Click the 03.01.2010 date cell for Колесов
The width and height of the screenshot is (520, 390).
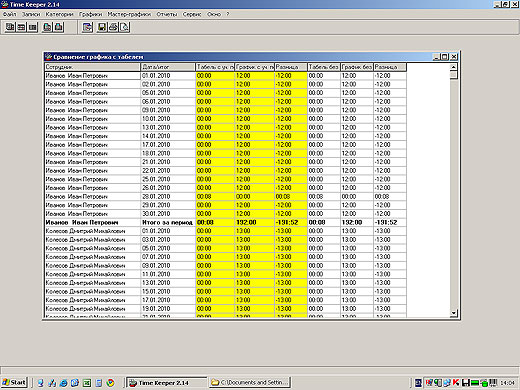(168, 239)
